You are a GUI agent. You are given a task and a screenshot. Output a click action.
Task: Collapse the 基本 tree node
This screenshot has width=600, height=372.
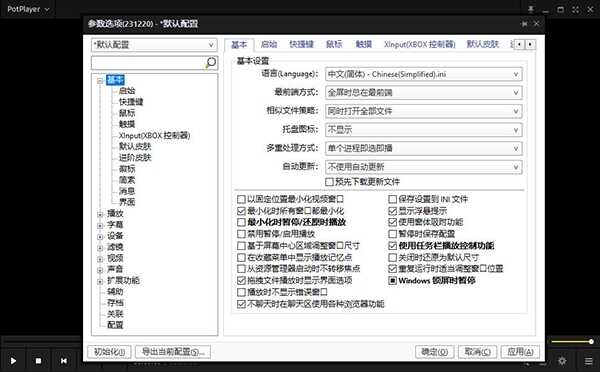point(100,81)
